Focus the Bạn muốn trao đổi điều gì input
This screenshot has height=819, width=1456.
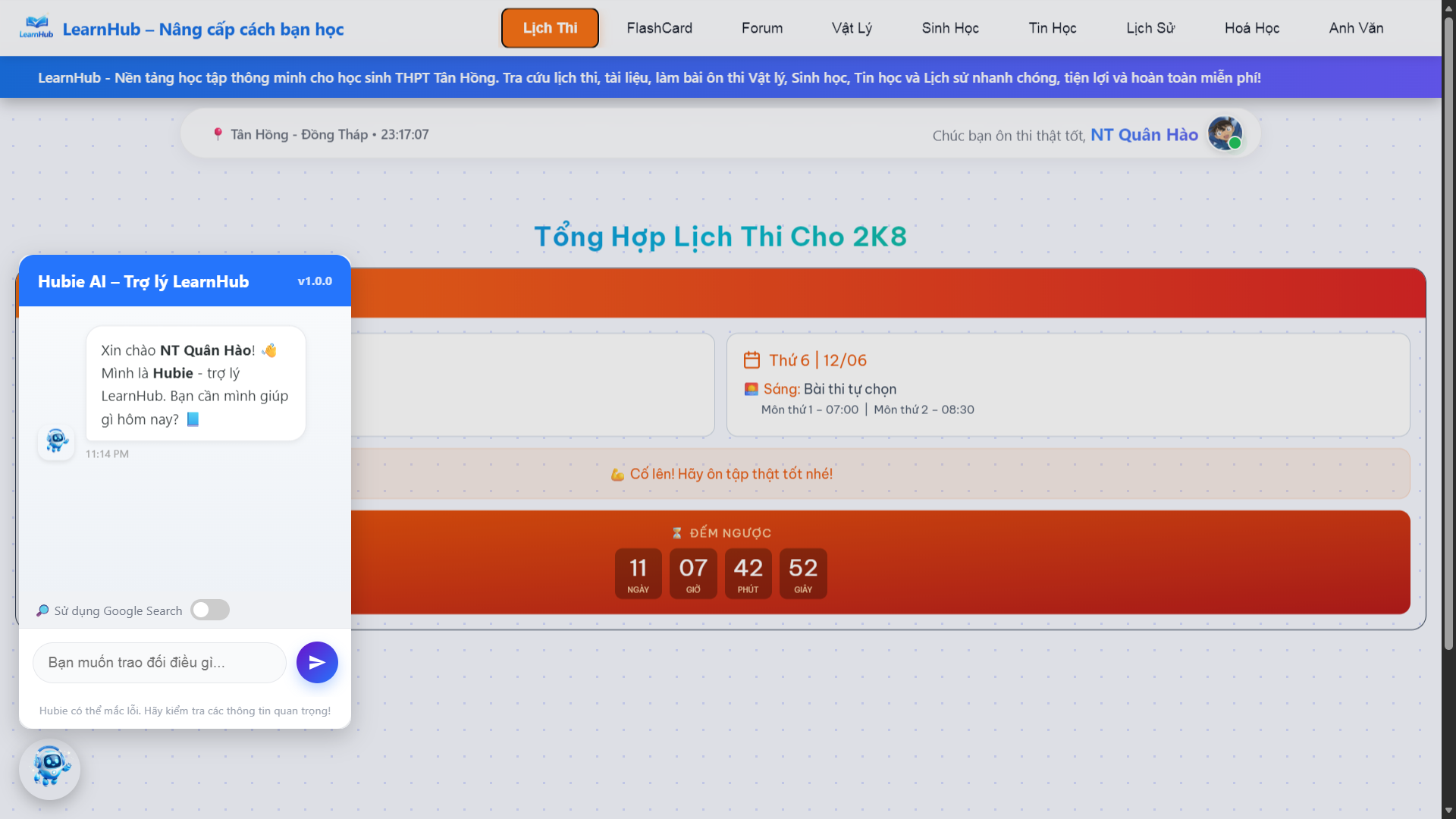pos(159,662)
